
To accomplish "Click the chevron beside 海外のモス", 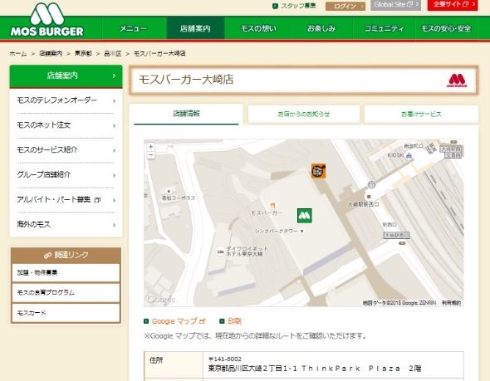I will pyautogui.click(x=114, y=225).
